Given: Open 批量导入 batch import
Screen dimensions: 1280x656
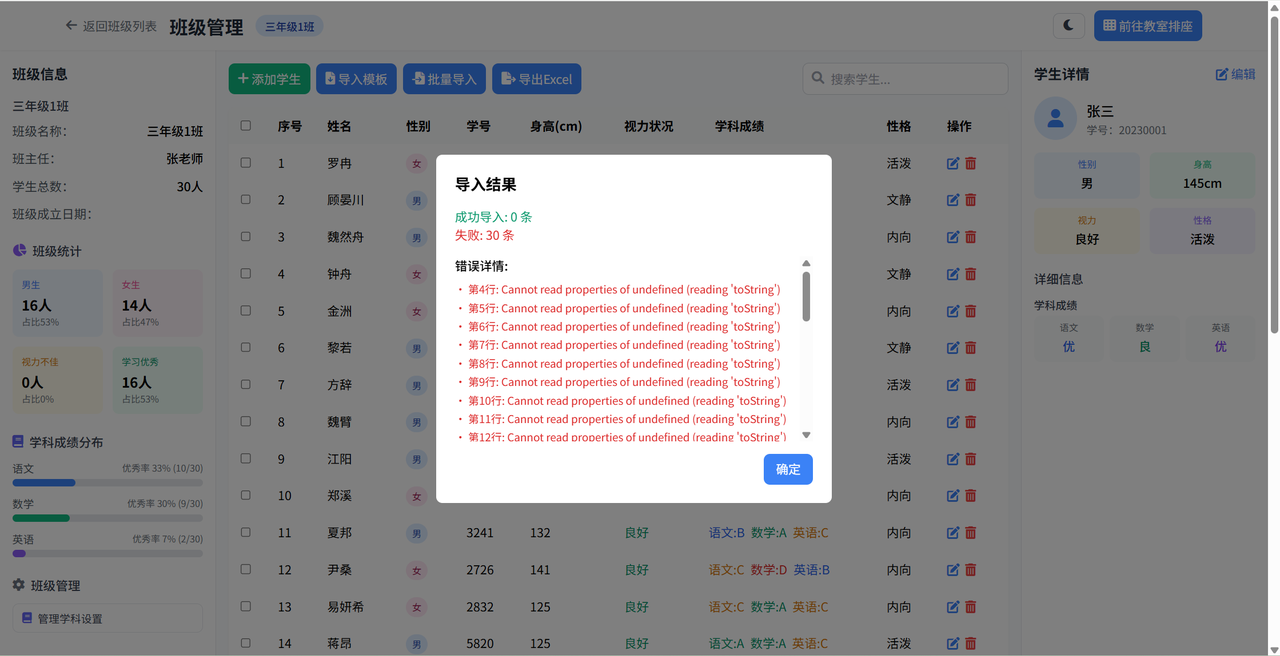Looking at the screenshot, I should click(444, 78).
